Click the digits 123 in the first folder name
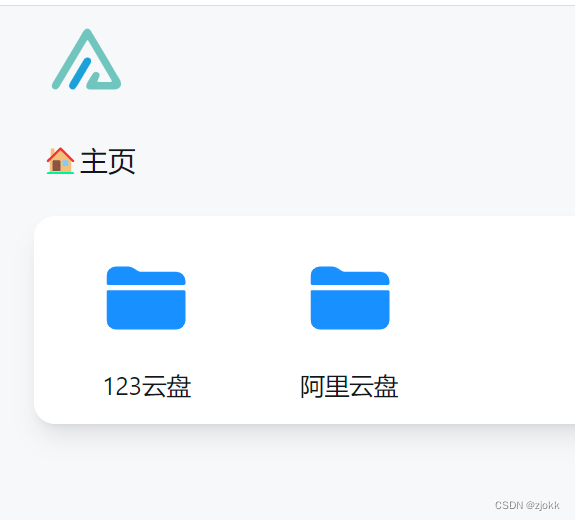The height and width of the screenshot is (520, 575). 122,387
